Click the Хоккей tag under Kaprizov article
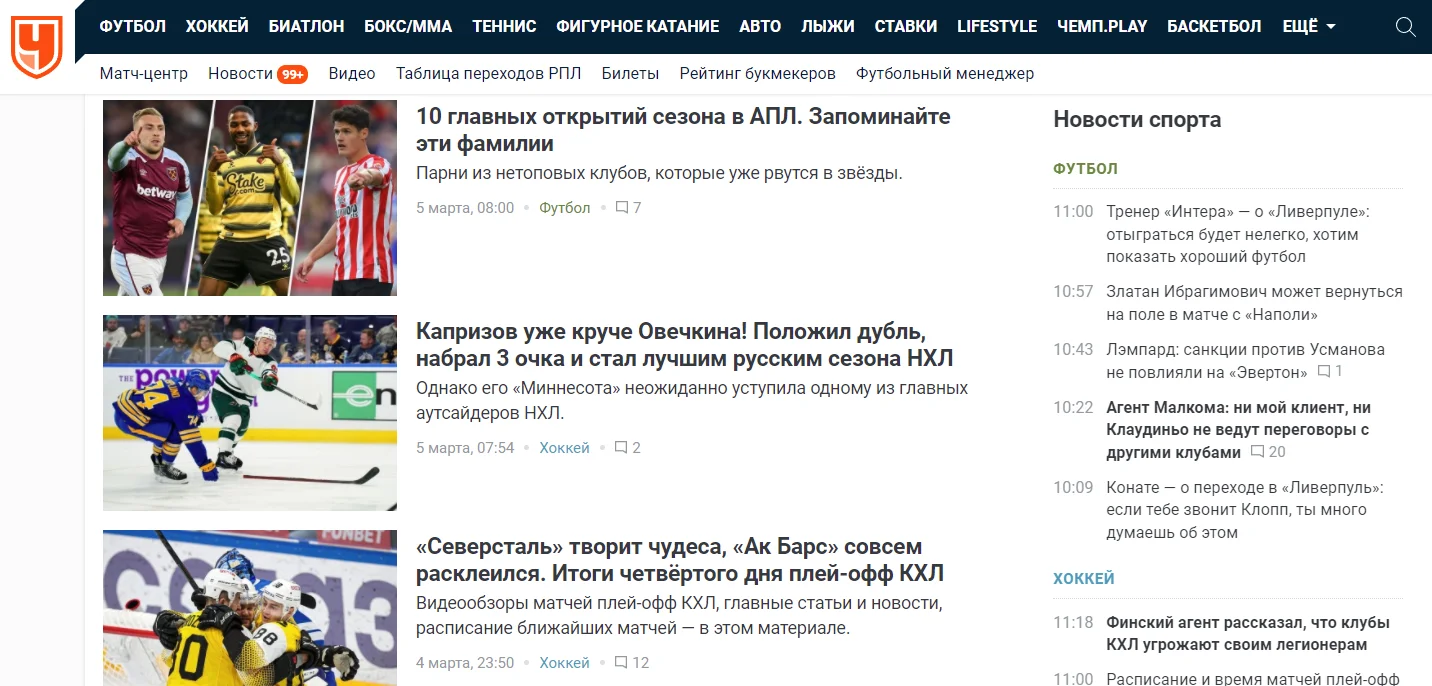The image size is (1432, 686). pyautogui.click(x=564, y=448)
